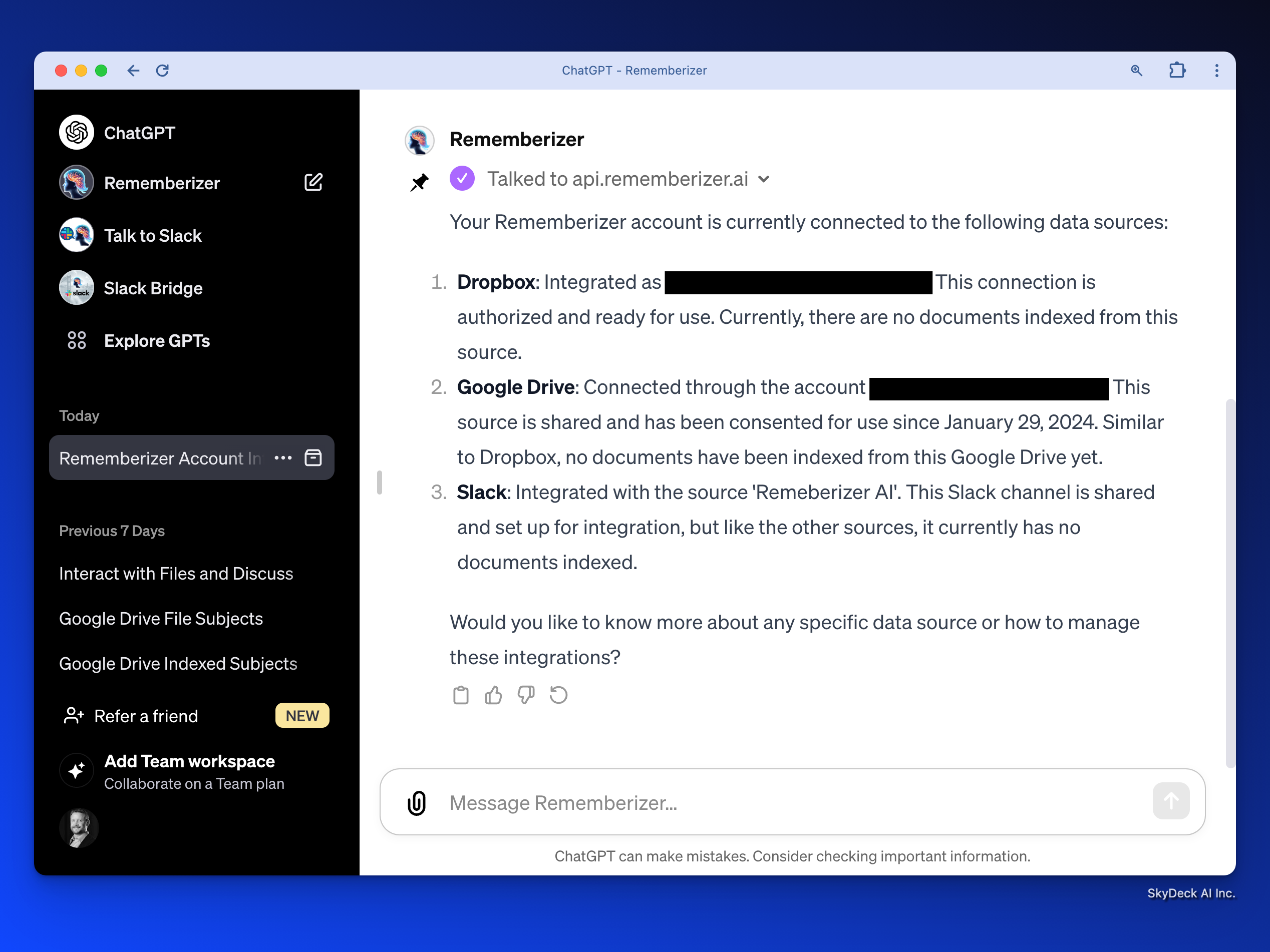Click the new chat compose icon
This screenshot has width=1270, height=952.
tap(313, 183)
